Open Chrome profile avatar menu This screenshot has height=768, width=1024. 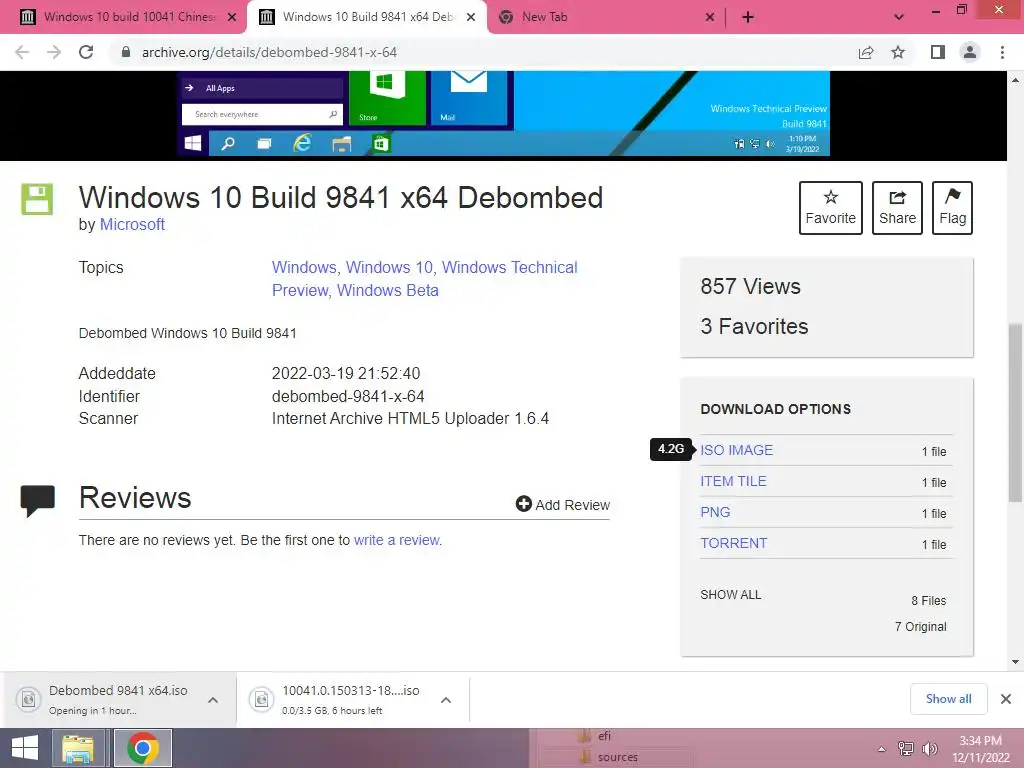click(970, 52)
